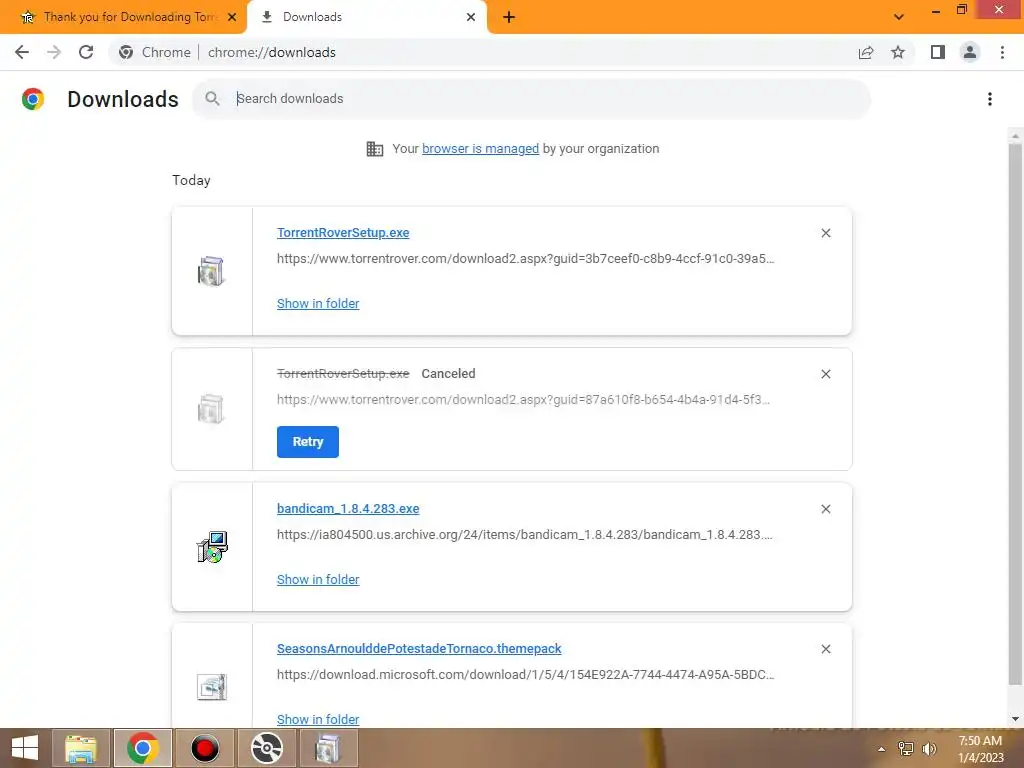This screenshot has height=768, width=1024.
Task: Expand the tab search chevron
Action: [x=899, y=17]
